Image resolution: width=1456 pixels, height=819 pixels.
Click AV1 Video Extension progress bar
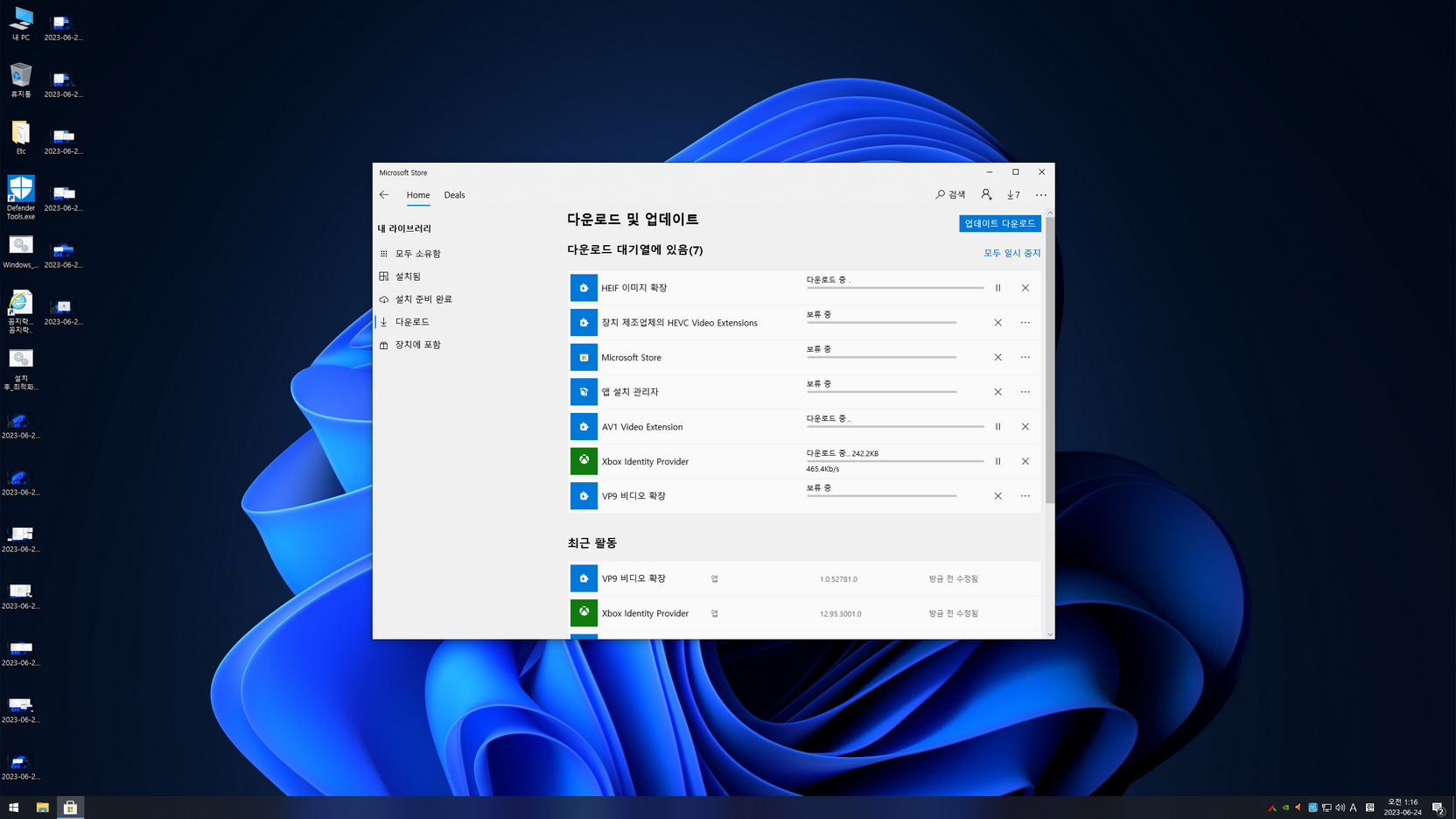coord(895,427)
